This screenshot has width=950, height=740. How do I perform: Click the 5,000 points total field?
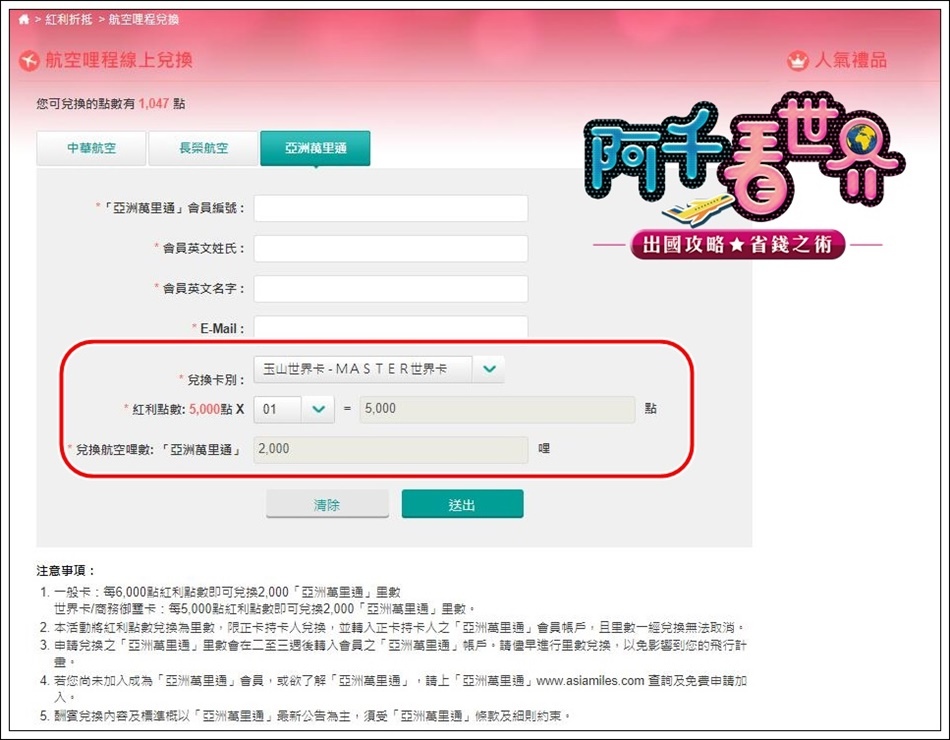(497, 409)
